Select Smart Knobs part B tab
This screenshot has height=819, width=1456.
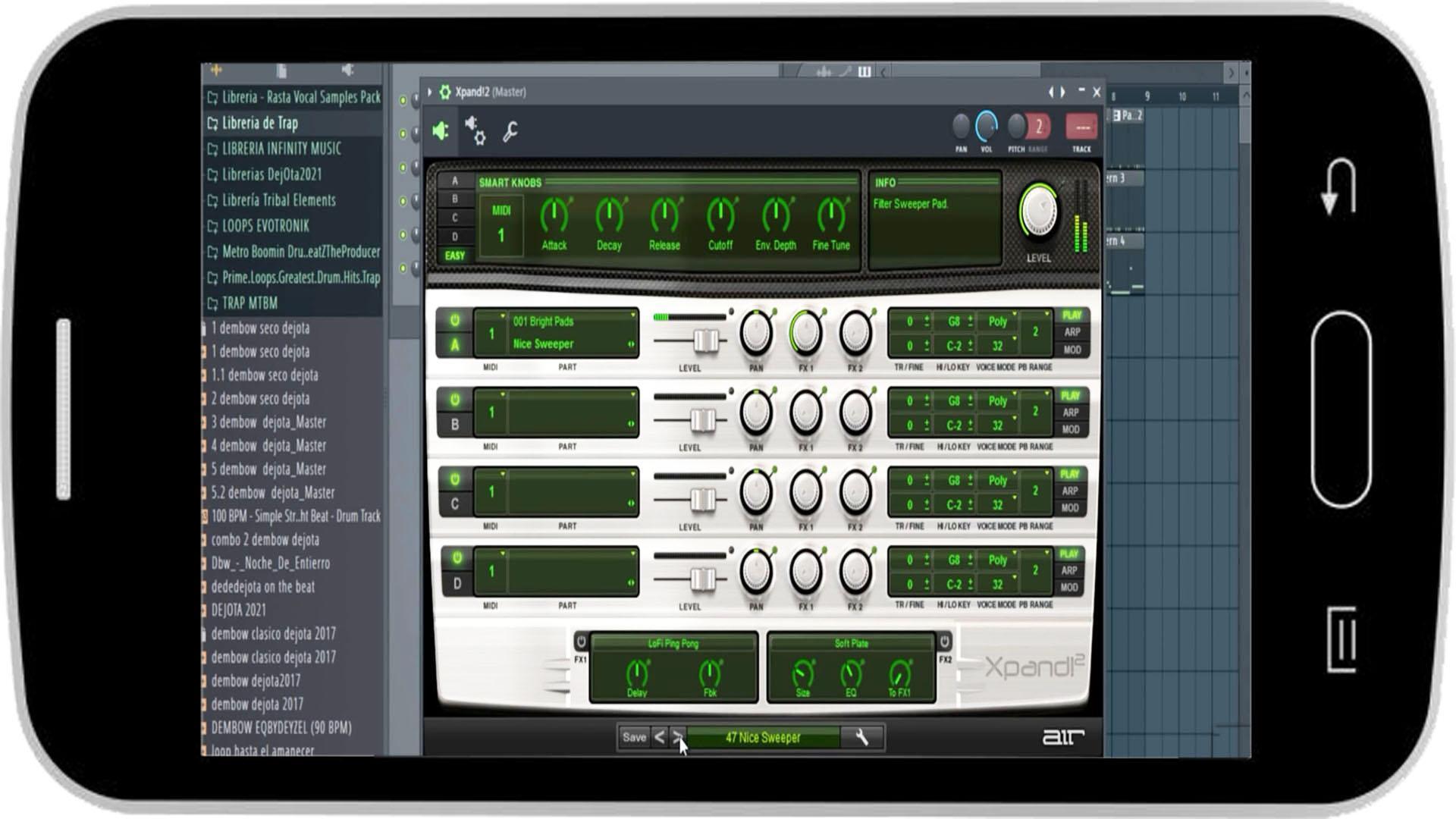455,199
